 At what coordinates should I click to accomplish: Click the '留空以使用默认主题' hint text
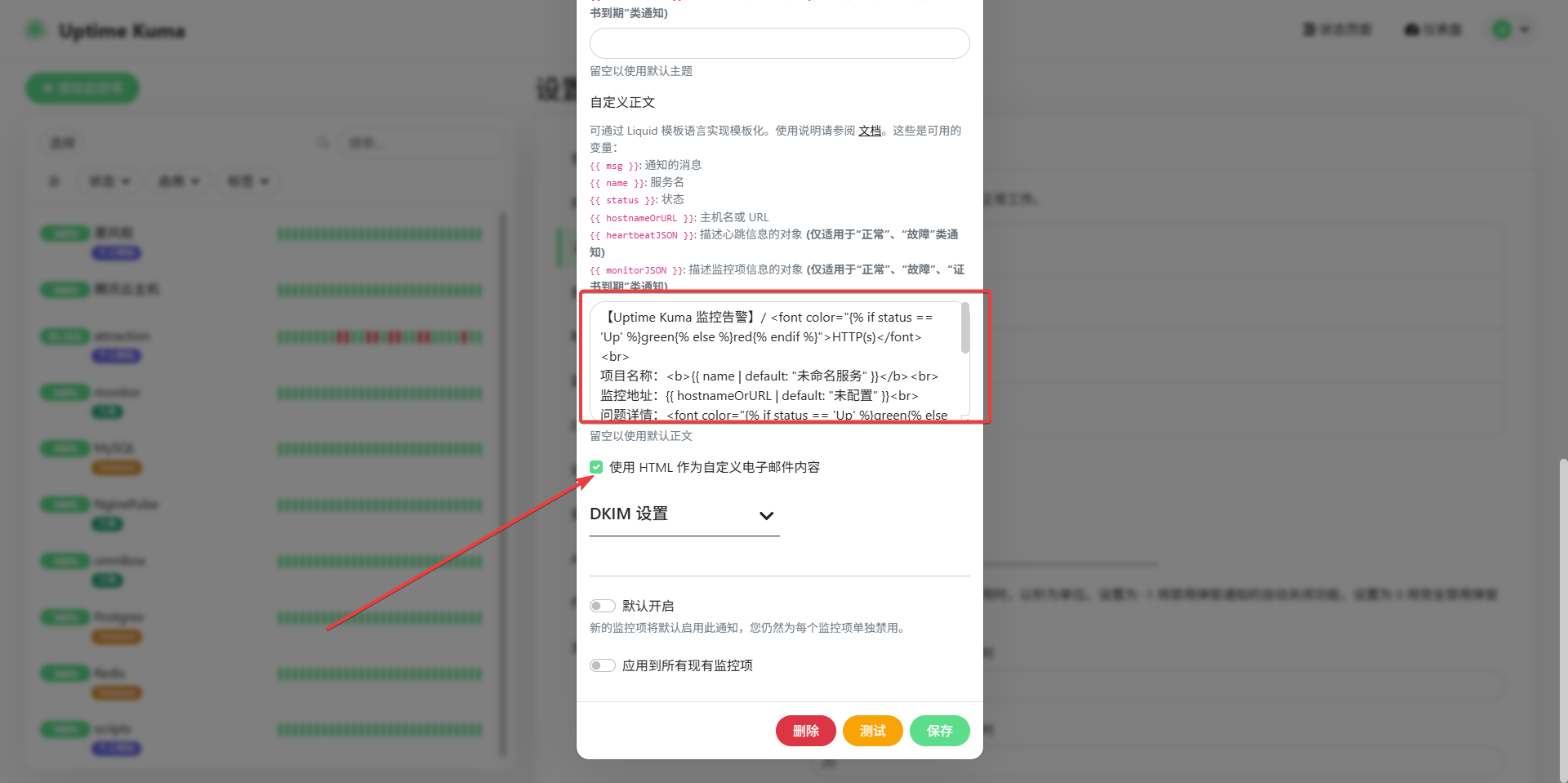point(641,71)
